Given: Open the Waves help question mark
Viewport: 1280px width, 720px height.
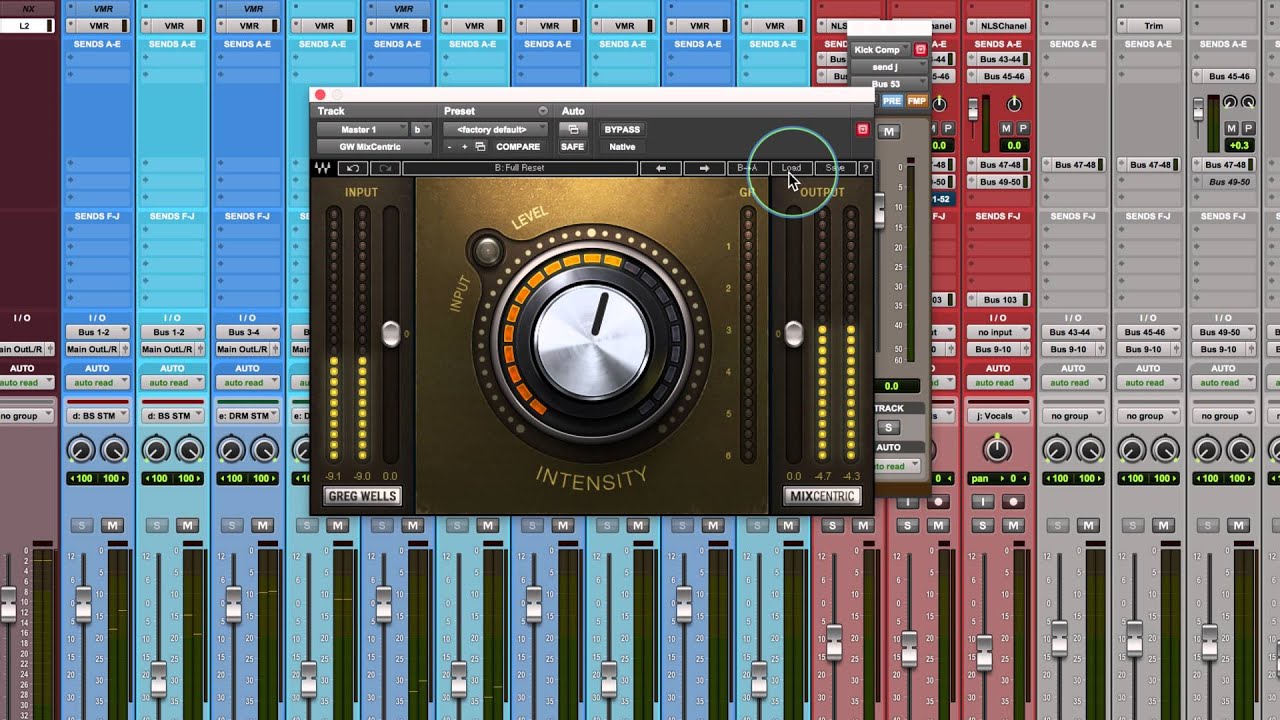Looking at the screenshot, I should coord(866,168).
